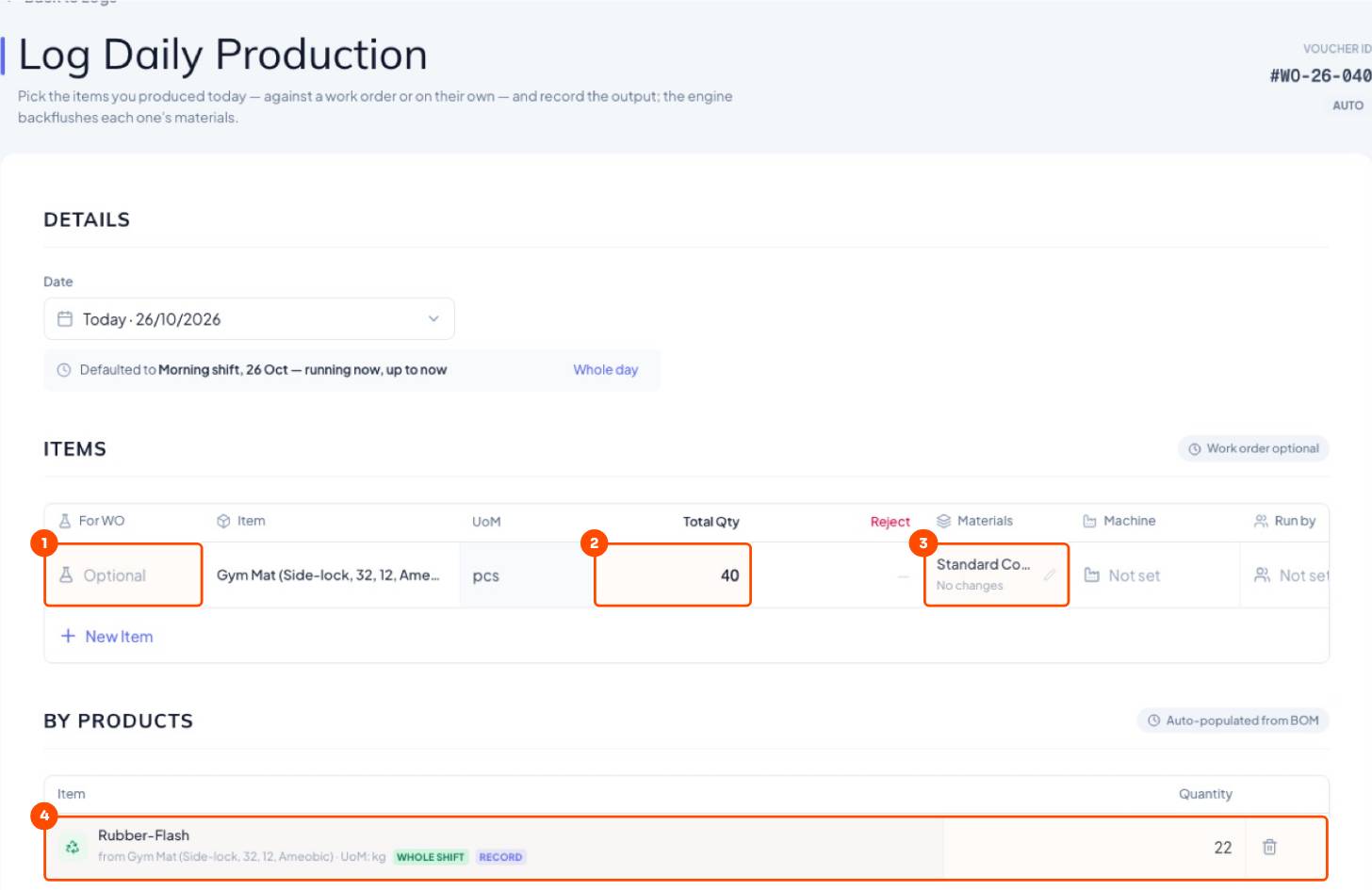Click the clock icon in Work order optional badge
Viewport: 1372px width, 890px height.
1195,449
